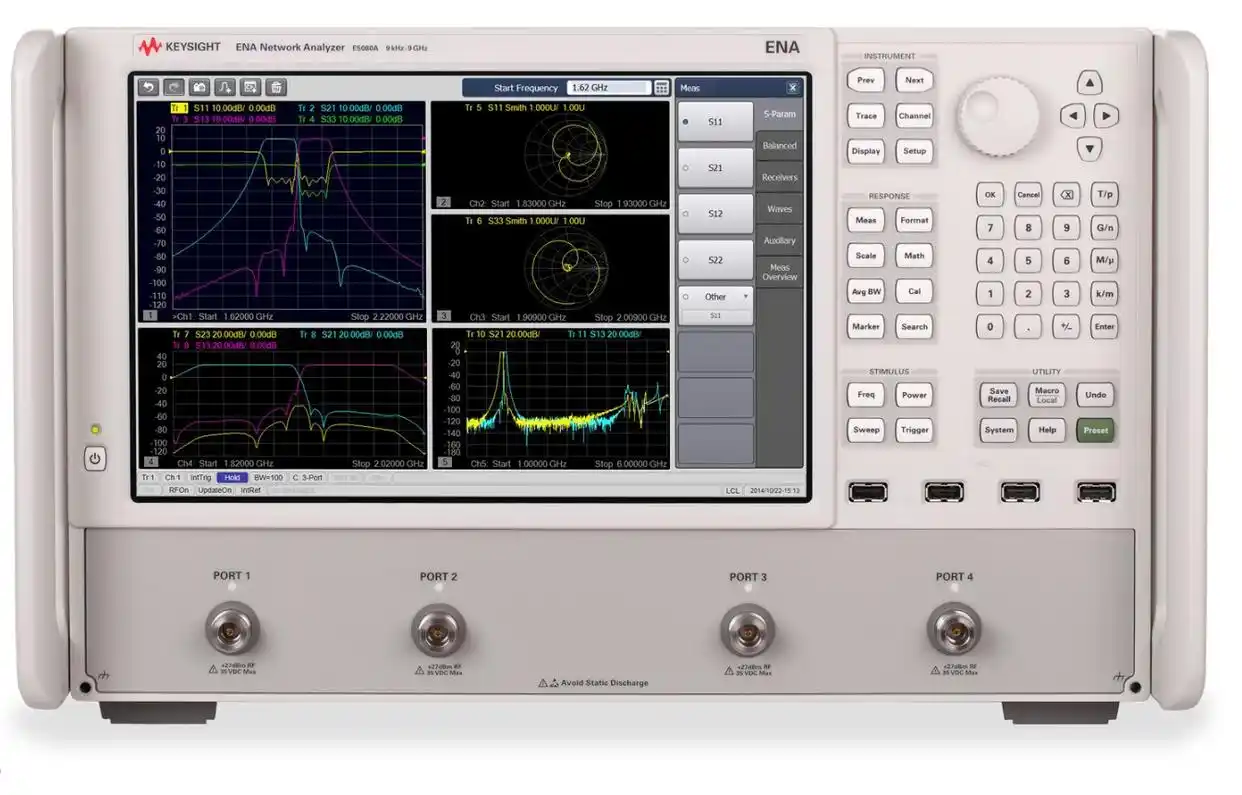
Task: Switch to the Waves tab
Action: (x=779, y=209)
